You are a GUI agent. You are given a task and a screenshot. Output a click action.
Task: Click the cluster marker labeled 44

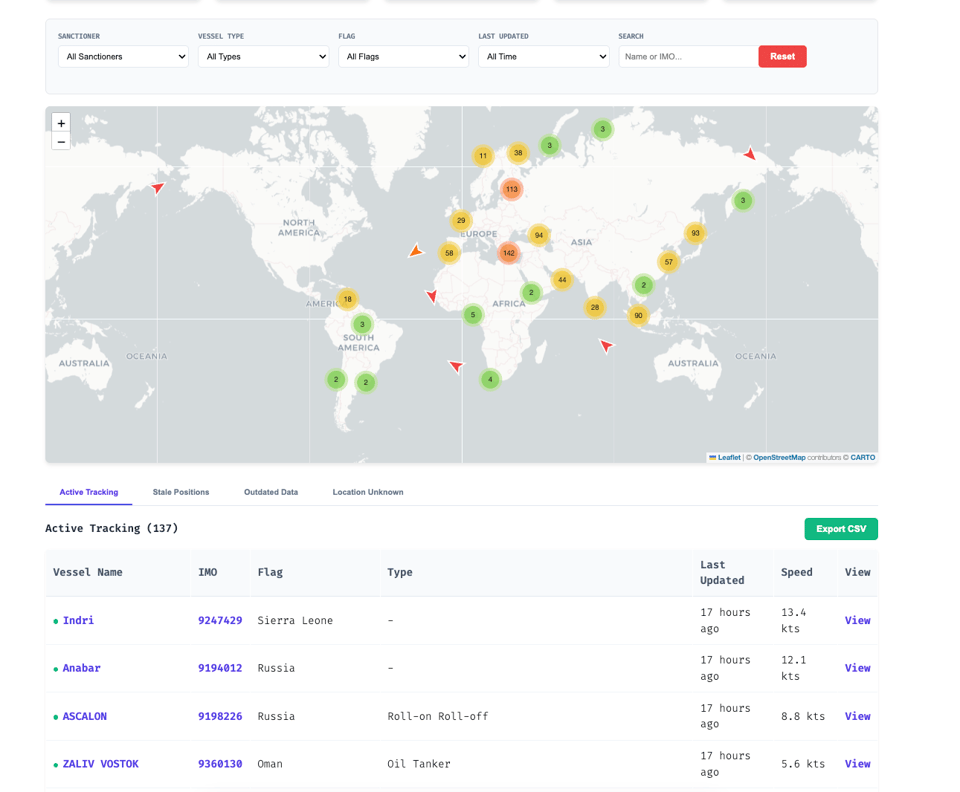click(x=562, y=280)
